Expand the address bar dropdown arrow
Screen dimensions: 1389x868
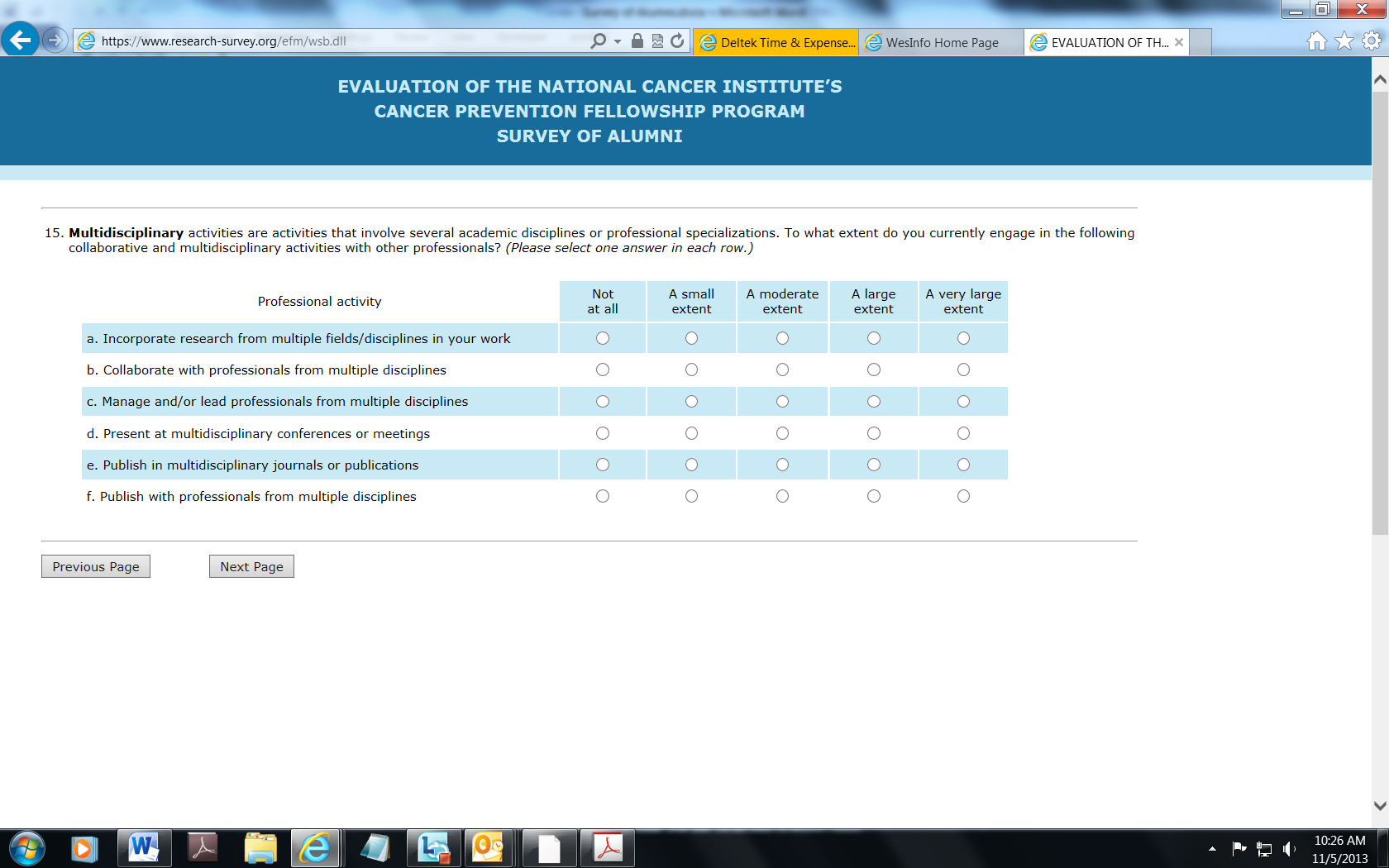pos(618,41)
